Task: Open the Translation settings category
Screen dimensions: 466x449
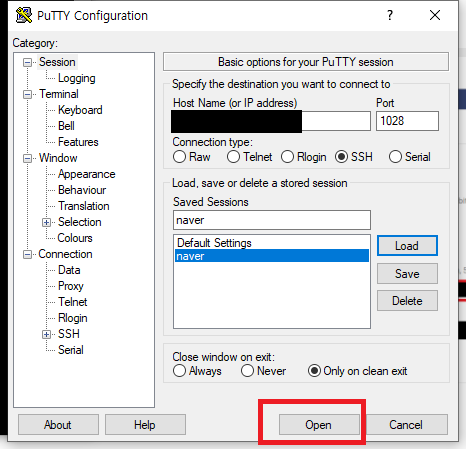Action: (x=84, y=206)
